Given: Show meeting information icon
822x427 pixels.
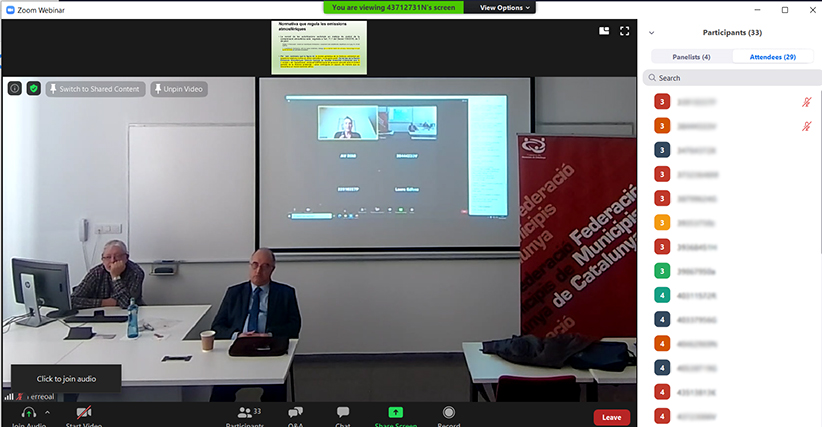Looking at the screenshot, I should (x=15, y=89).
